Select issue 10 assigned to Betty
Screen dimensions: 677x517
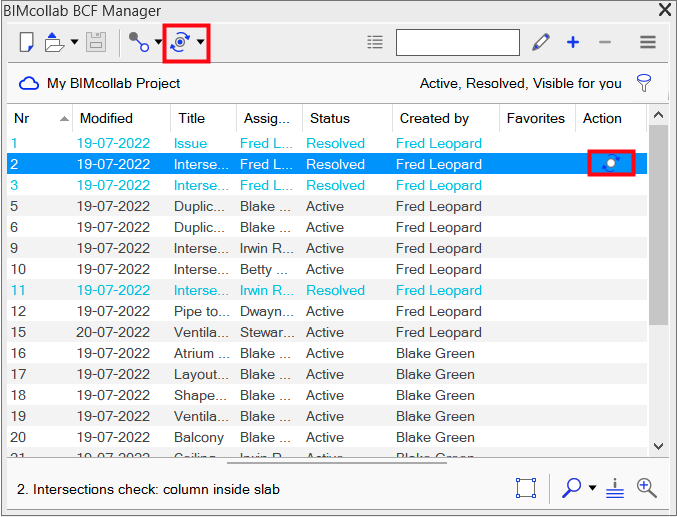[264, 270]
